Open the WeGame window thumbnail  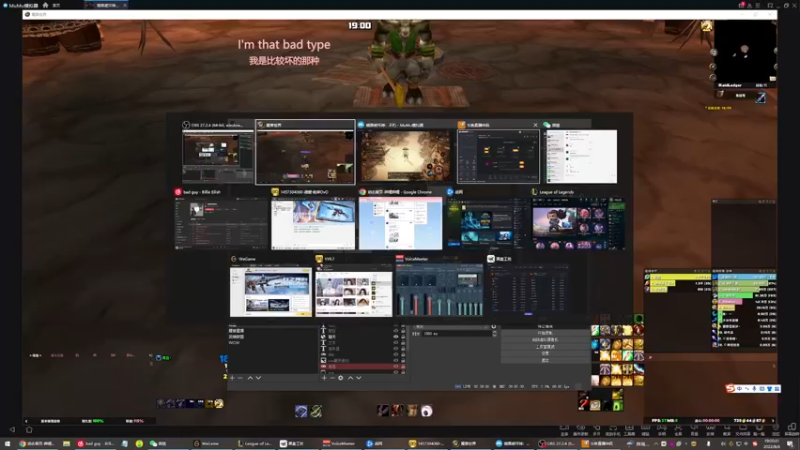coord(270,290)
